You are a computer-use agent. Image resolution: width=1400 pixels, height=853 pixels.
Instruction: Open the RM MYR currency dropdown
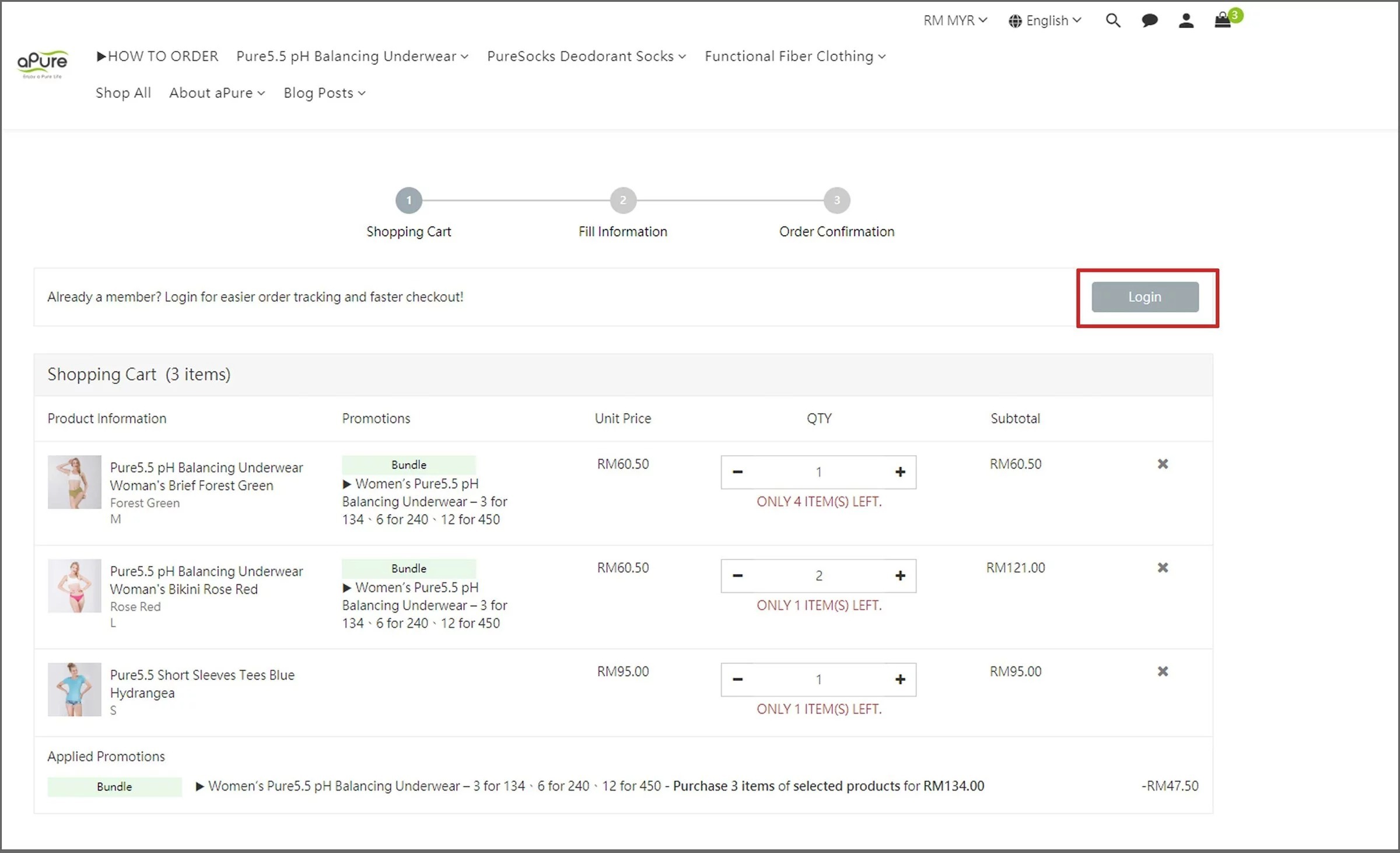point(955,21)
